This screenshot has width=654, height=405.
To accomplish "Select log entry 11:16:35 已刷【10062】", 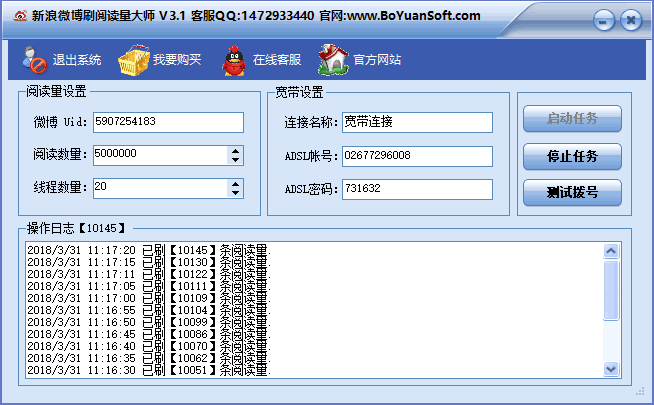I will pyautogui.click(x=149, y=359).
